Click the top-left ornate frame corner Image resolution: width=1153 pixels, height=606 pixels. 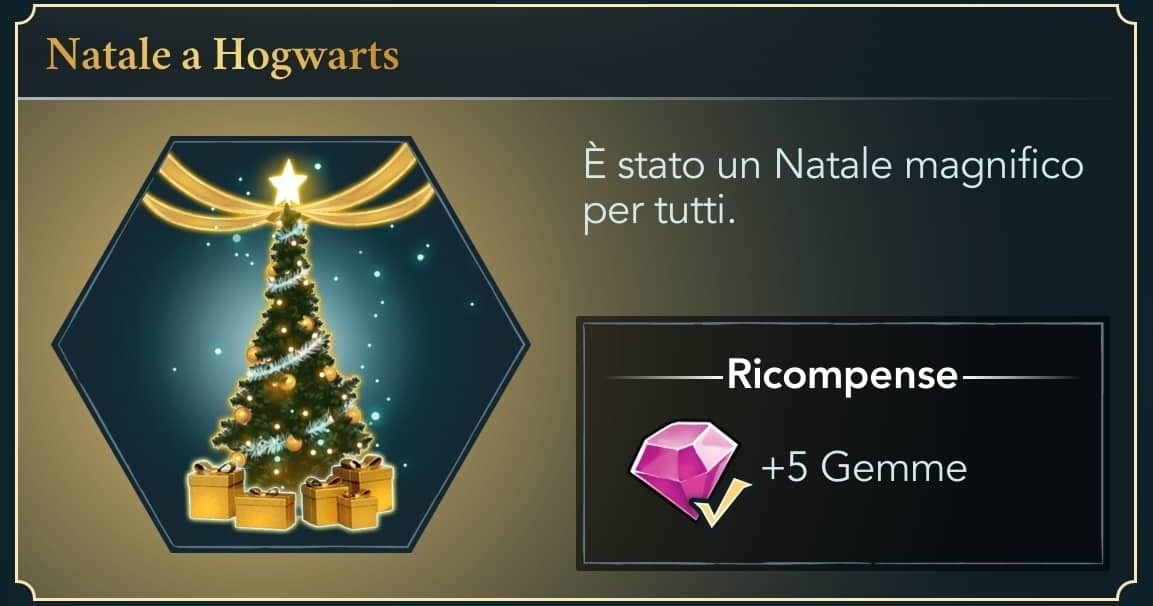click(x=29, y=18)
